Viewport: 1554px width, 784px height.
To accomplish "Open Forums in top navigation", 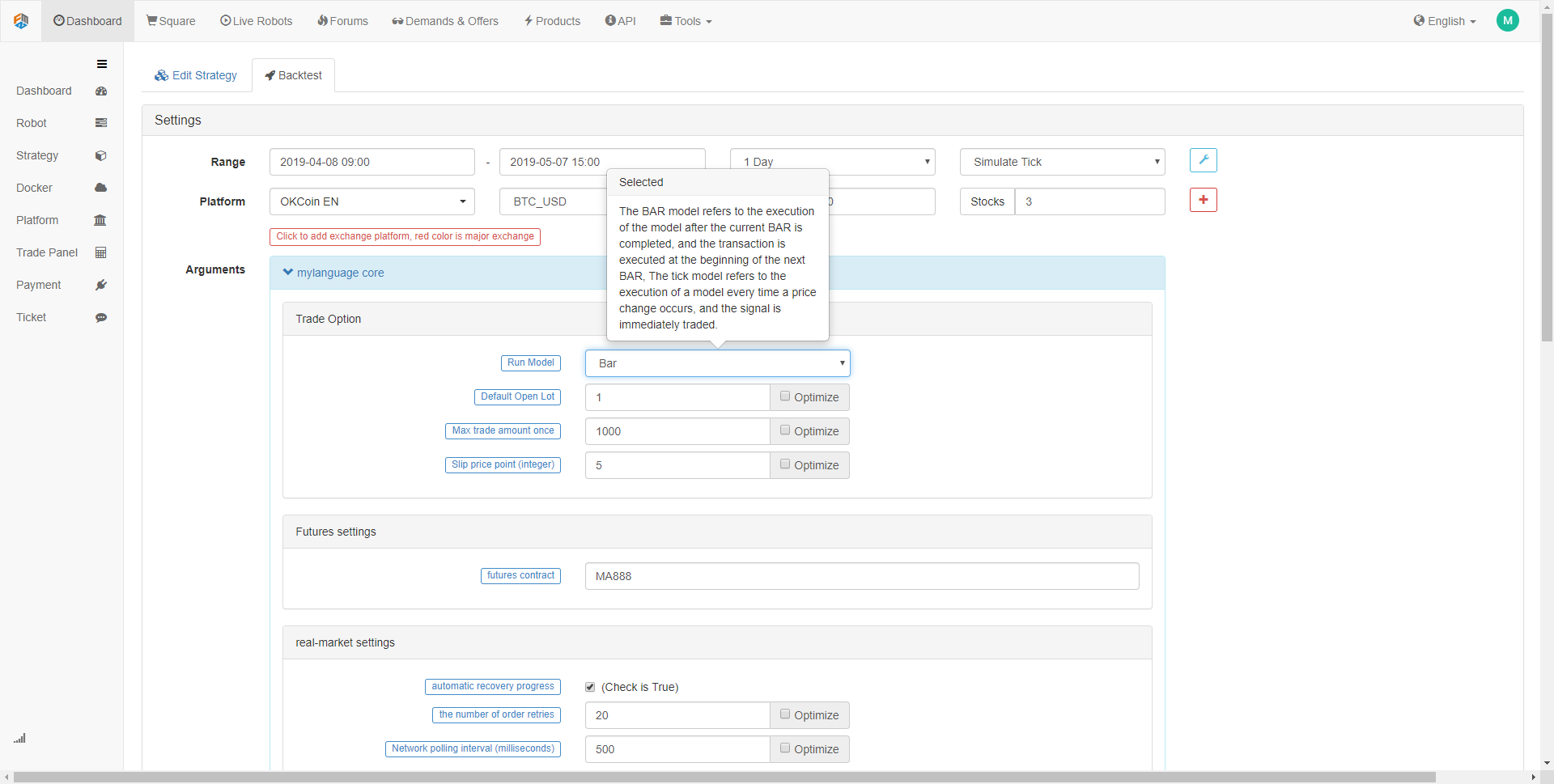I will (x=342, y=21).
